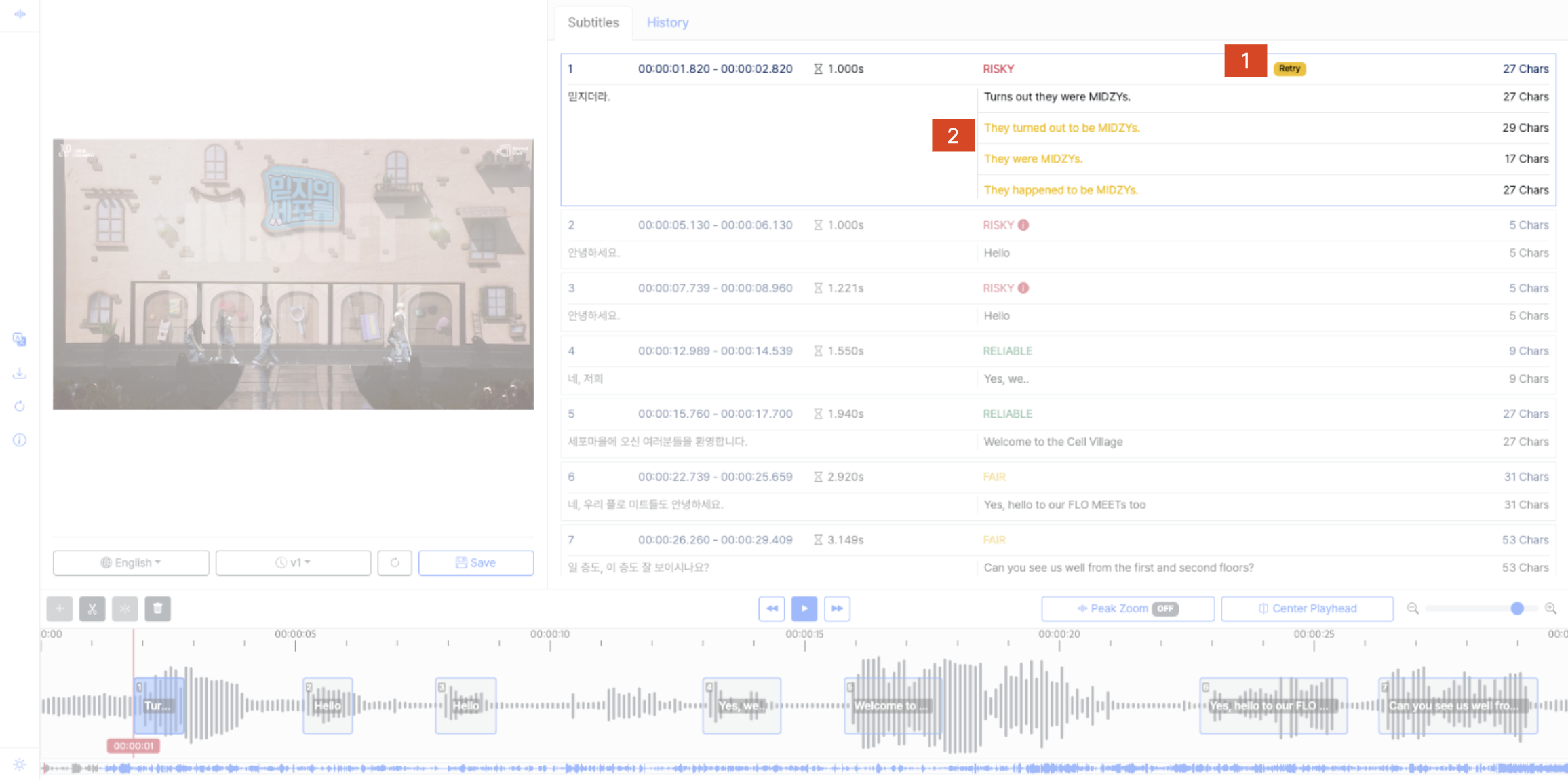Select 'Welcome to ...' segment in timeline
Viewport: 1568px width, 780px height.
click(x=893, y=705)
